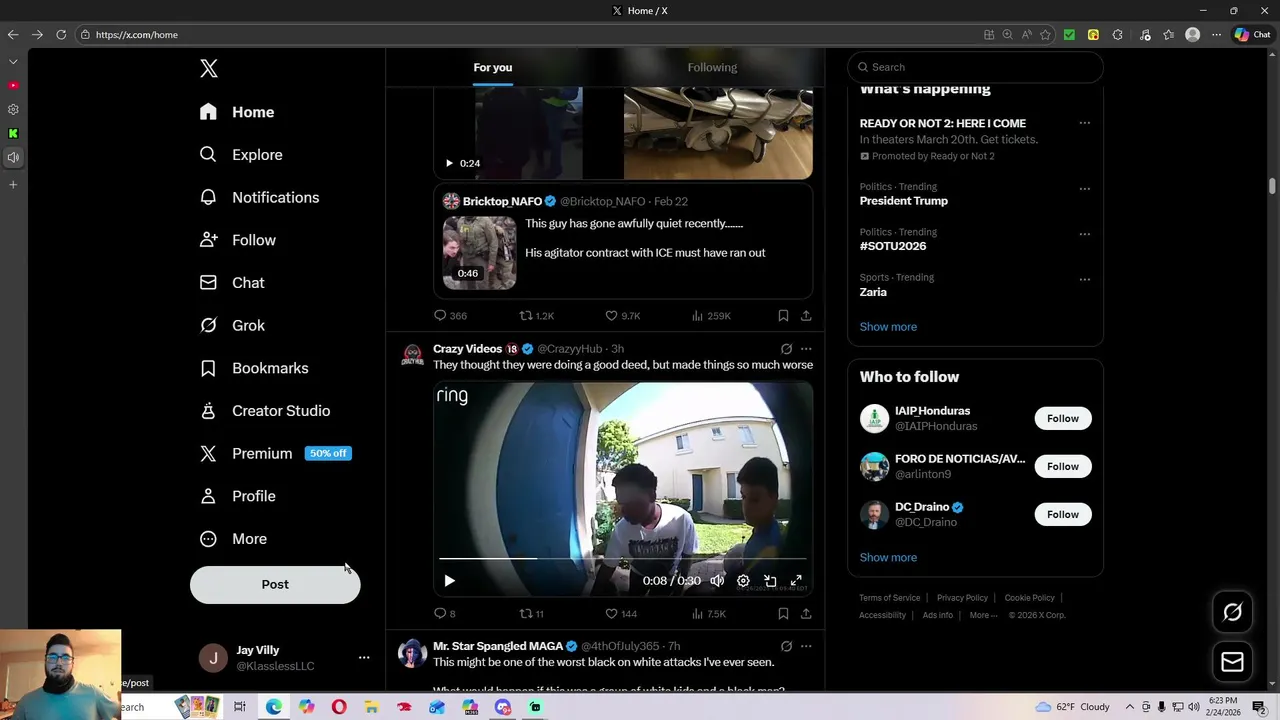Toggle picture-in-picture on ring video
The width and height of the screenshot is (1280, 720).
tap(770, 581)
